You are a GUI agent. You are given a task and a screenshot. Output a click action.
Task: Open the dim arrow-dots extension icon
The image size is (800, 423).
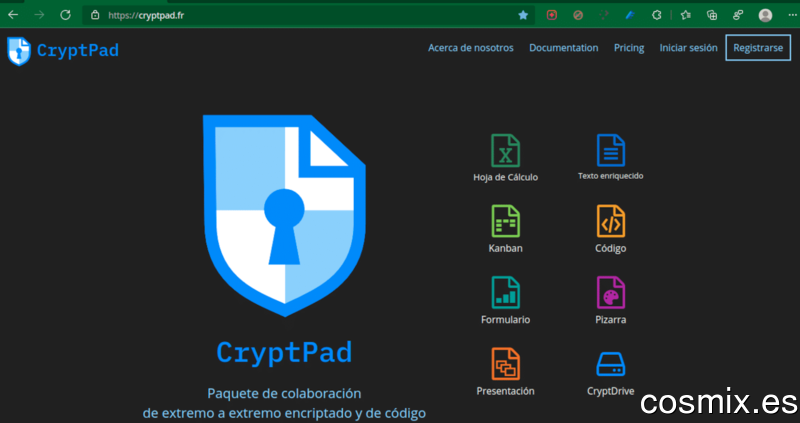(x=604, y=15)
